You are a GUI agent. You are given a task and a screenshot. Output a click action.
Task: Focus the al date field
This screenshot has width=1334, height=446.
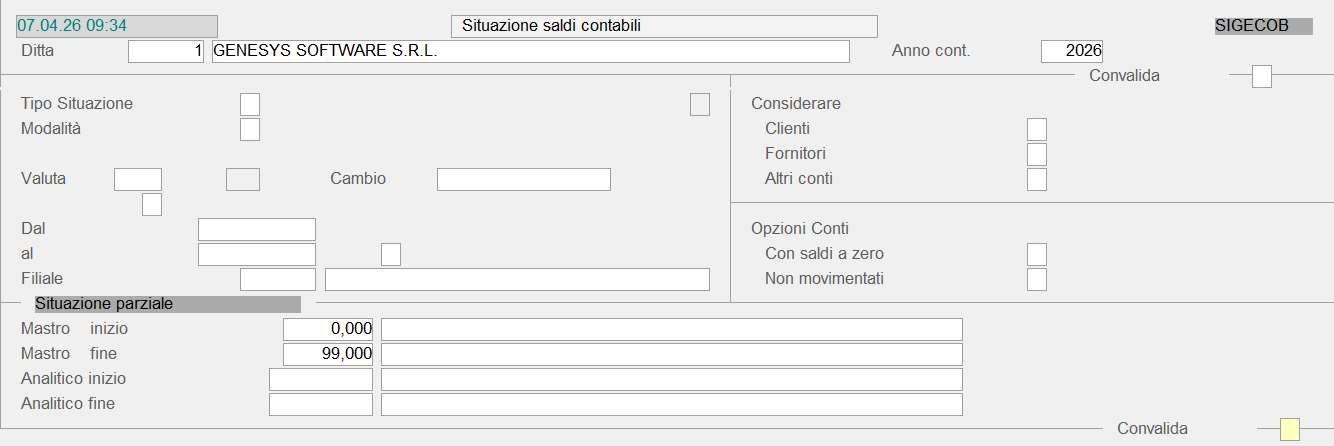[x=257, y=254]
